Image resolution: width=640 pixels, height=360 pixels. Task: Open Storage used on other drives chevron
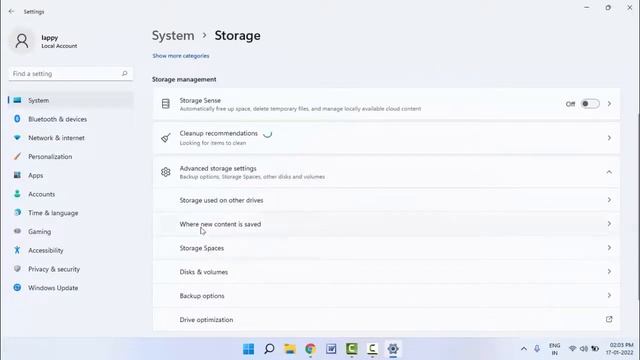pos(609,200)
